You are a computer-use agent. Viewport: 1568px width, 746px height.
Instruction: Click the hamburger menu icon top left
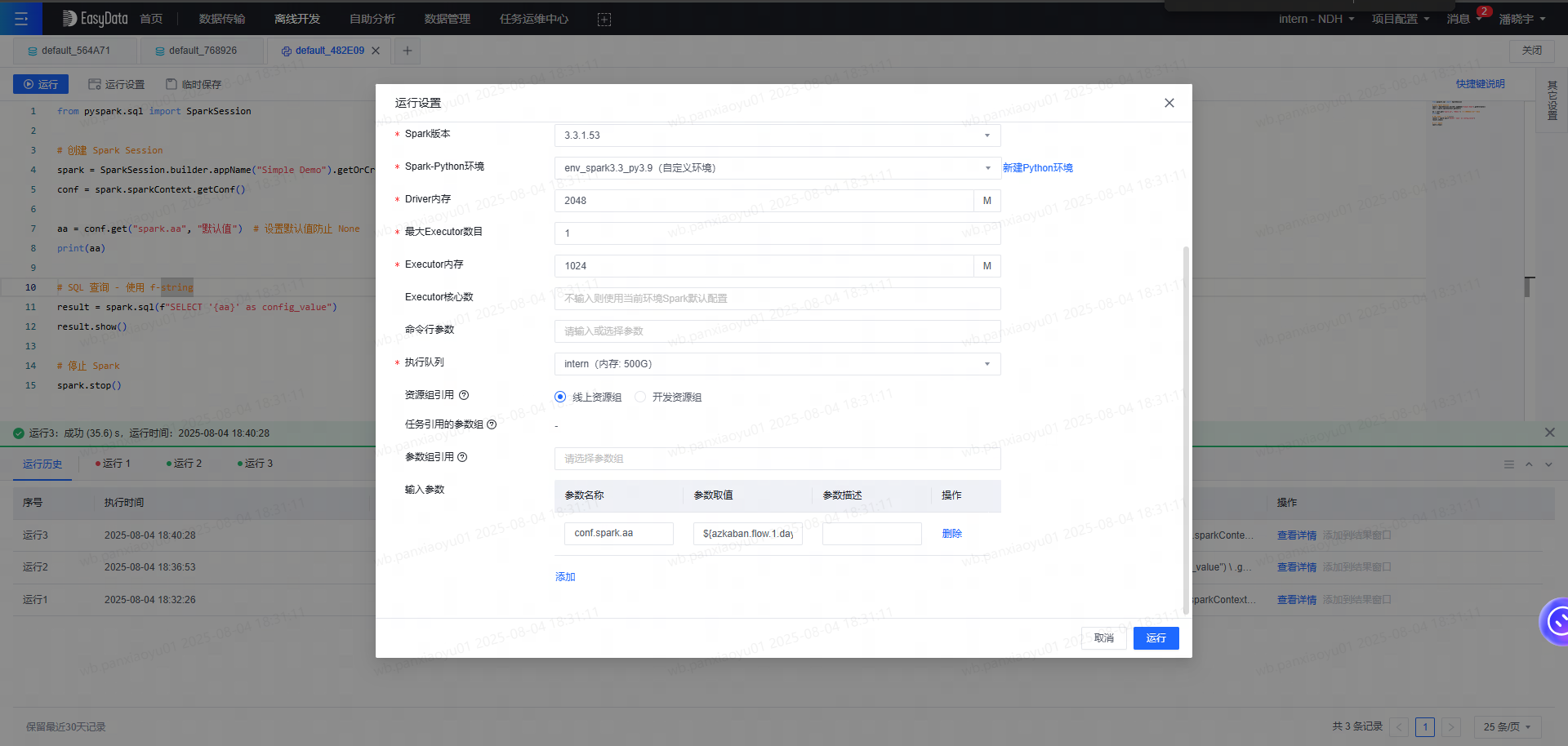click(x=20, y=18)
